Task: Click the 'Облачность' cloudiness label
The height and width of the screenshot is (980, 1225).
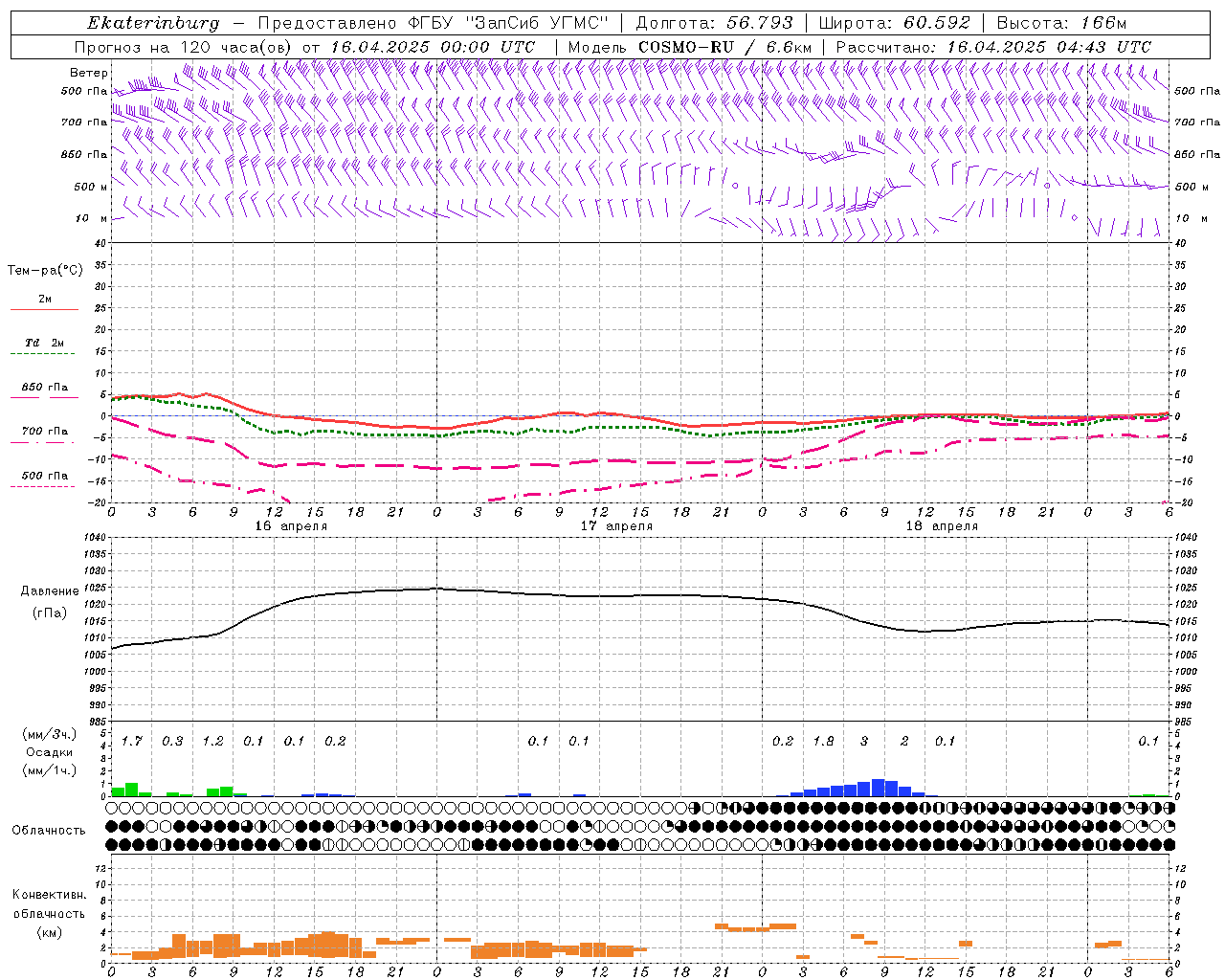Action: tap(49, 831)
